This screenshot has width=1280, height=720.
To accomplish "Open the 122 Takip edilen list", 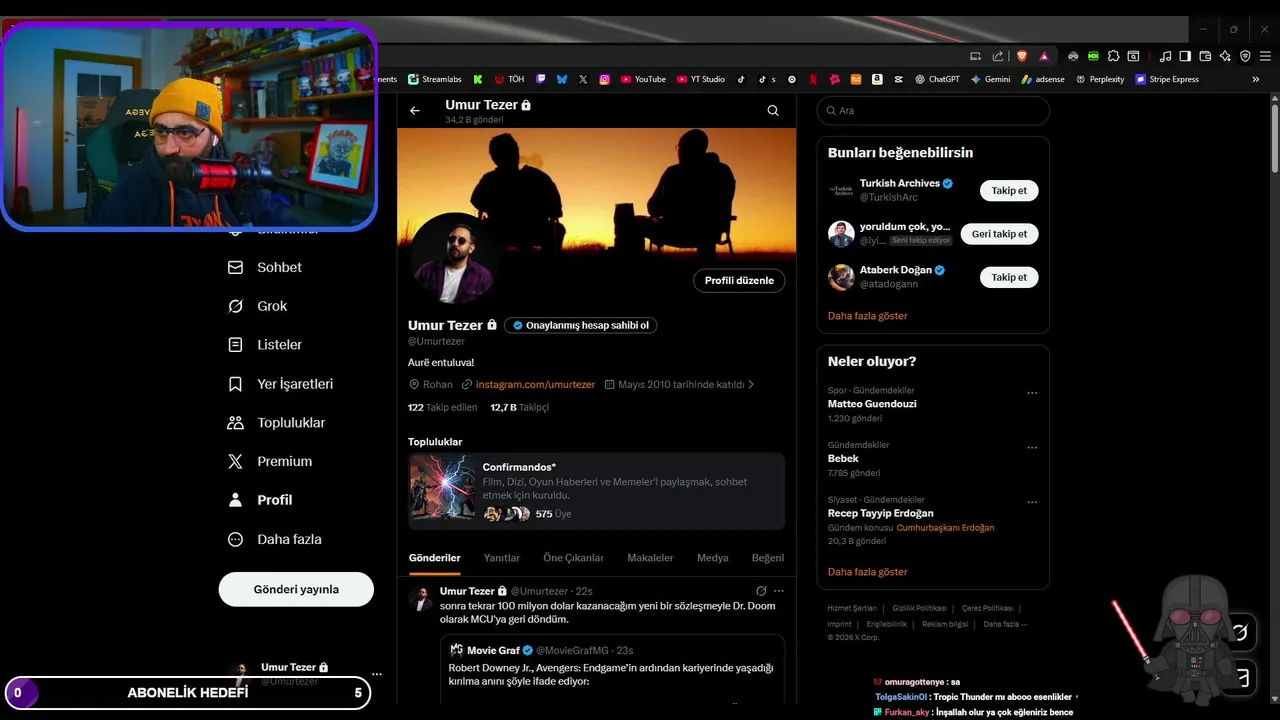I will click(443, 407).
